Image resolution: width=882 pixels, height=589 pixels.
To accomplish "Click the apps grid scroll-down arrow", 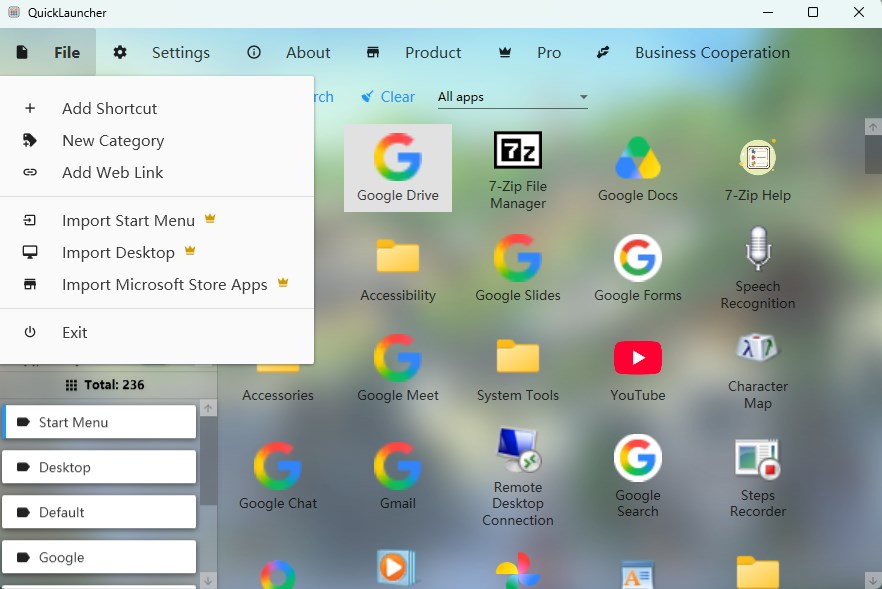I will pyautogui.click(x=872, y=580).
